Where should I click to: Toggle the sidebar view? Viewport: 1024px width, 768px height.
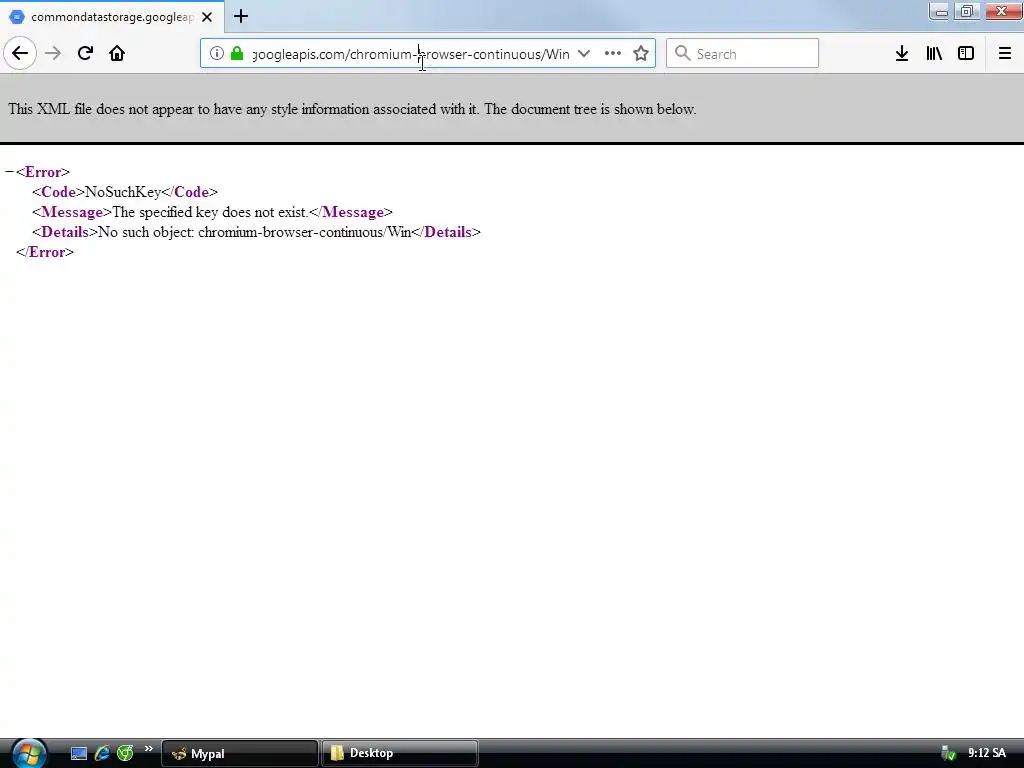point(966,53)
